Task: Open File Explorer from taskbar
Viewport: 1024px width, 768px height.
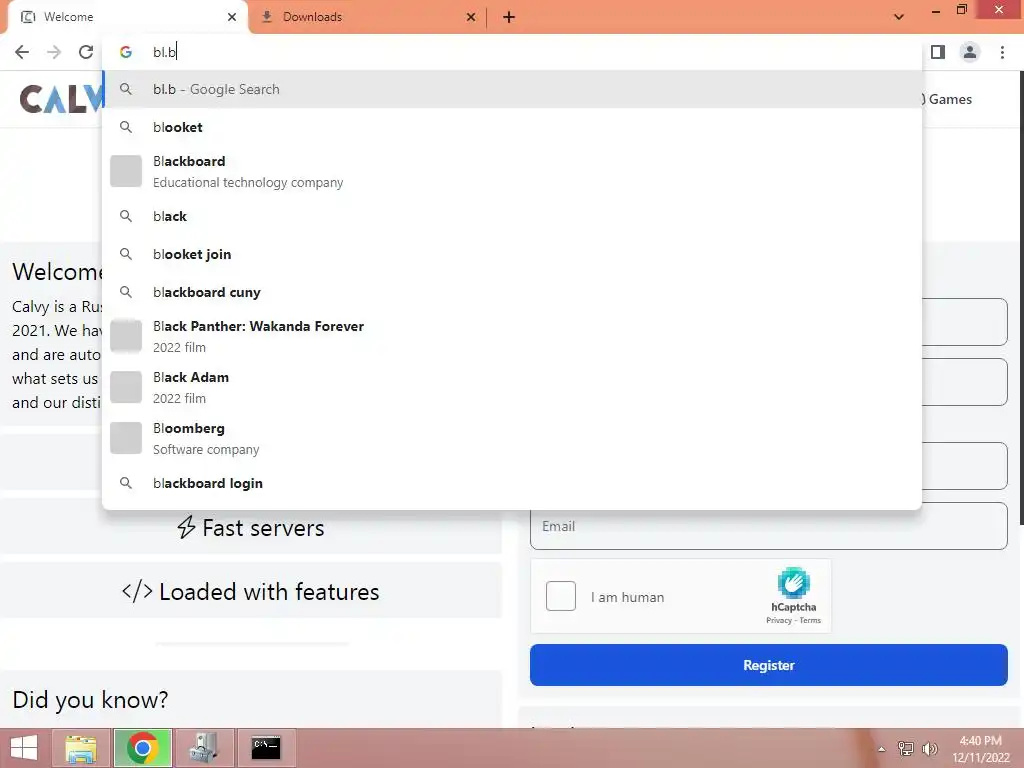Action: coord(81,748)
